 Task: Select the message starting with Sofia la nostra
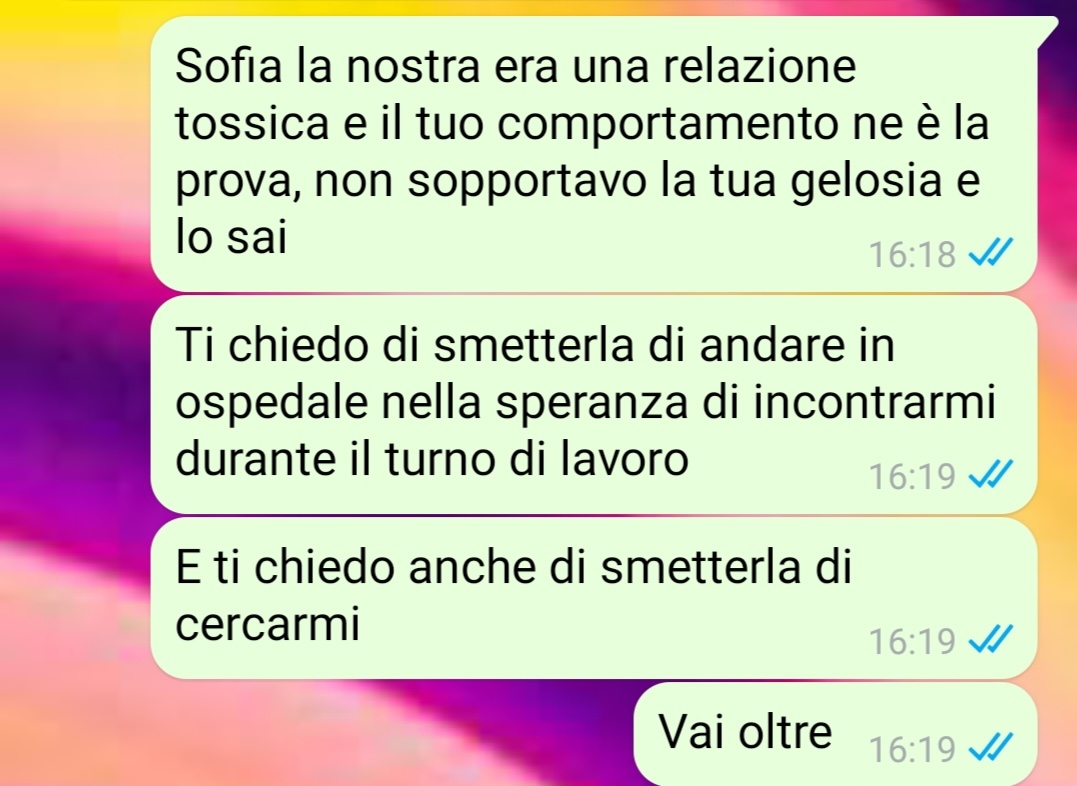(593, 153)
